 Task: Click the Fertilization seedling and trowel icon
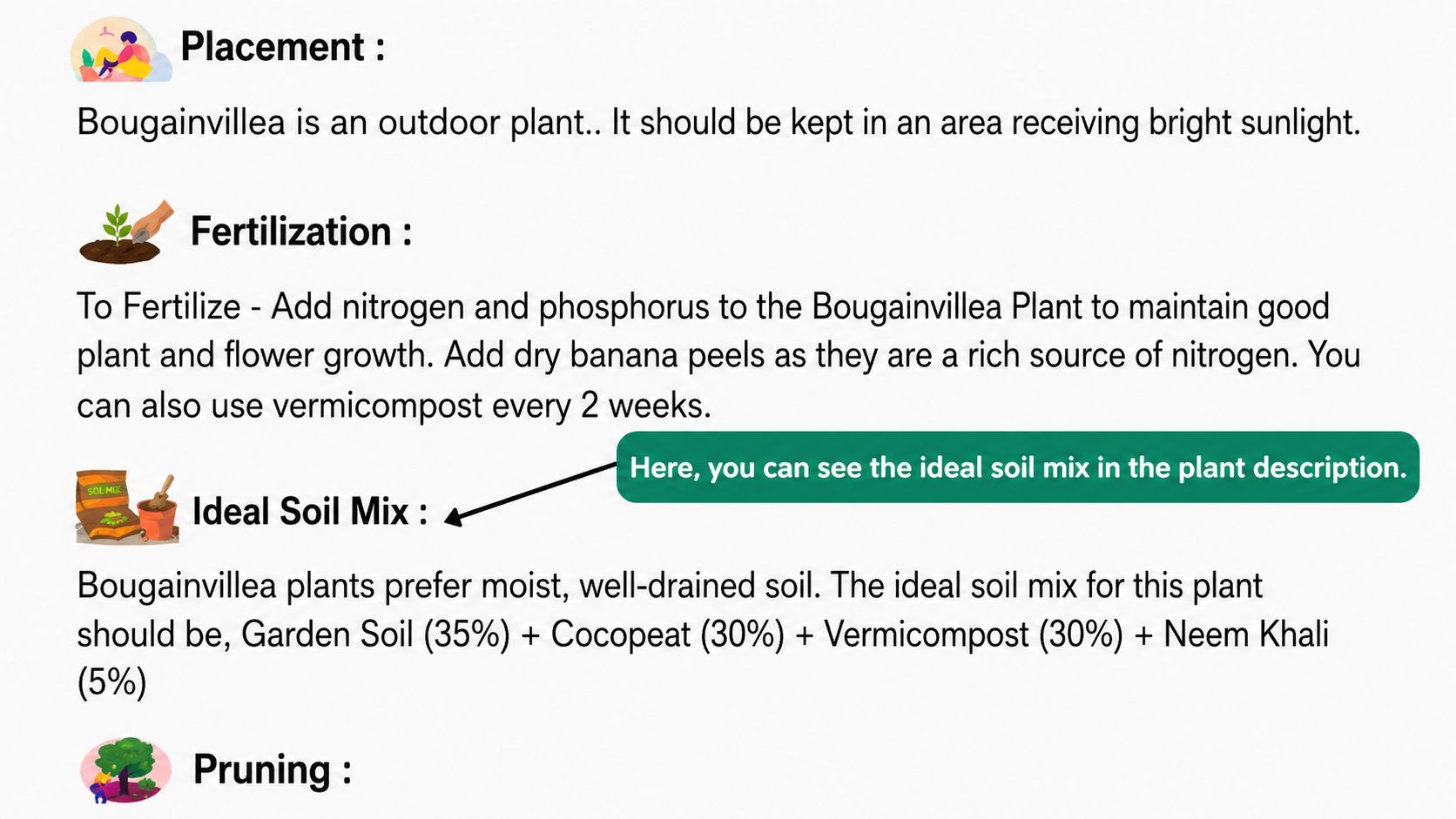coord(126,232)
